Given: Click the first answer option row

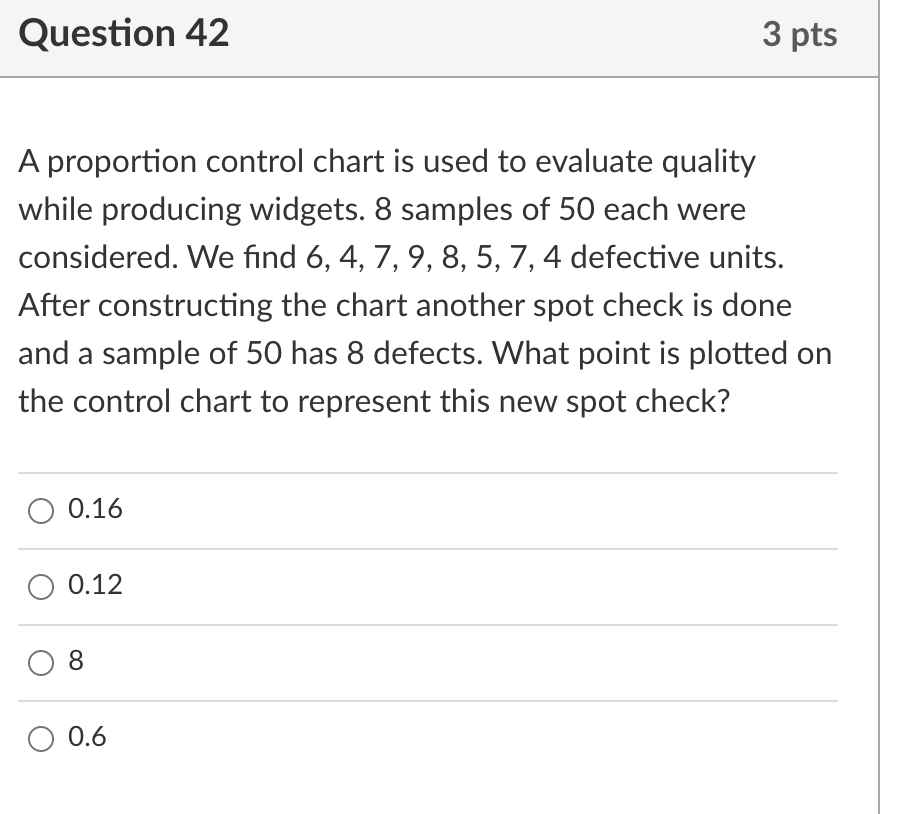Looking at the screenshot, I should pyautogui.click(x=428, y=510).
